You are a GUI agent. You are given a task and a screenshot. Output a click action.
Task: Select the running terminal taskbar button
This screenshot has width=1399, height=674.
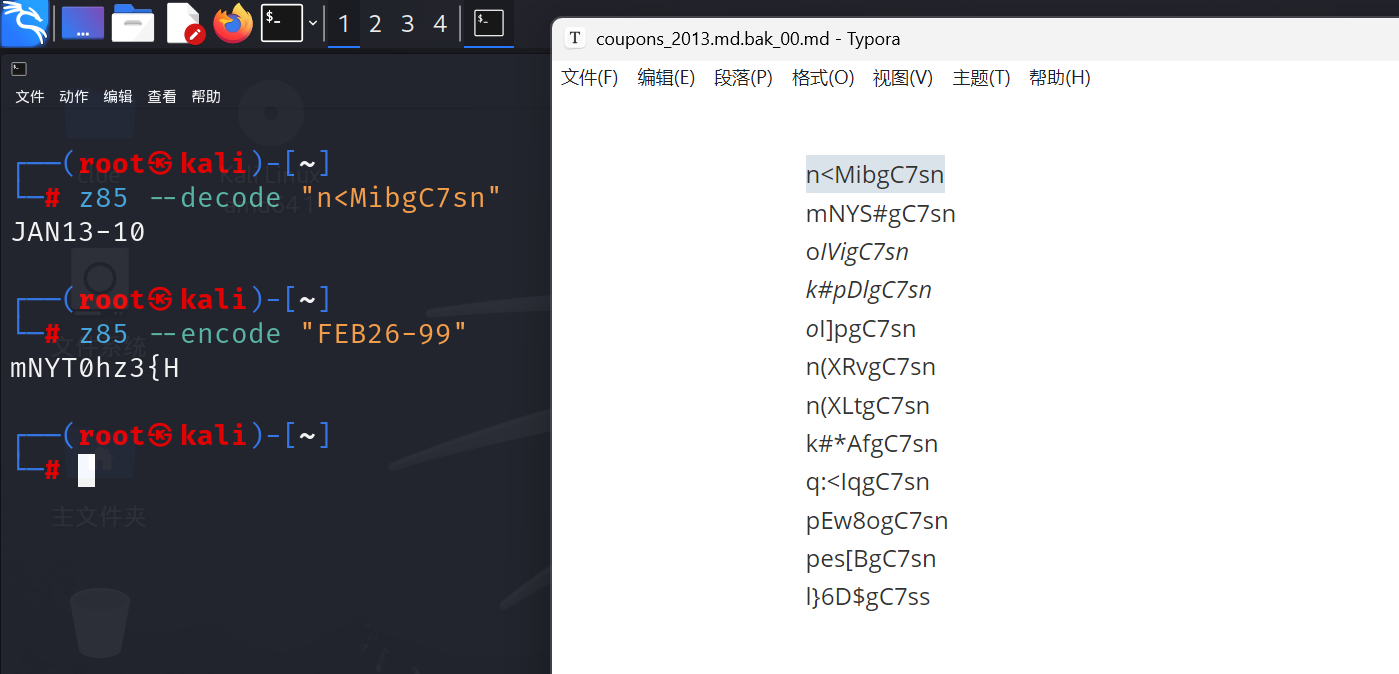pos(489,23)
